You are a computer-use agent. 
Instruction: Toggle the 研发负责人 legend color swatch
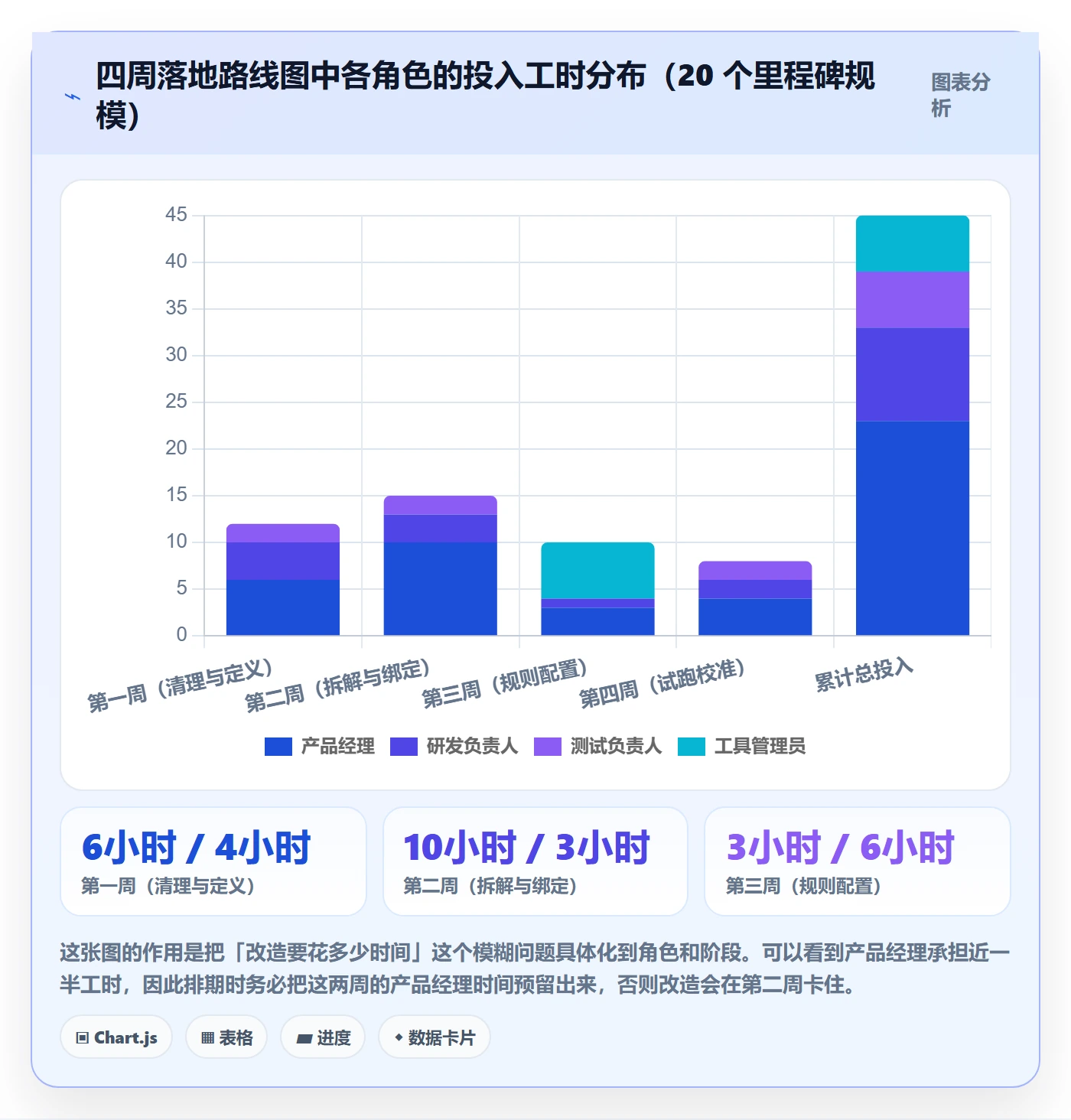coord(404,746)
